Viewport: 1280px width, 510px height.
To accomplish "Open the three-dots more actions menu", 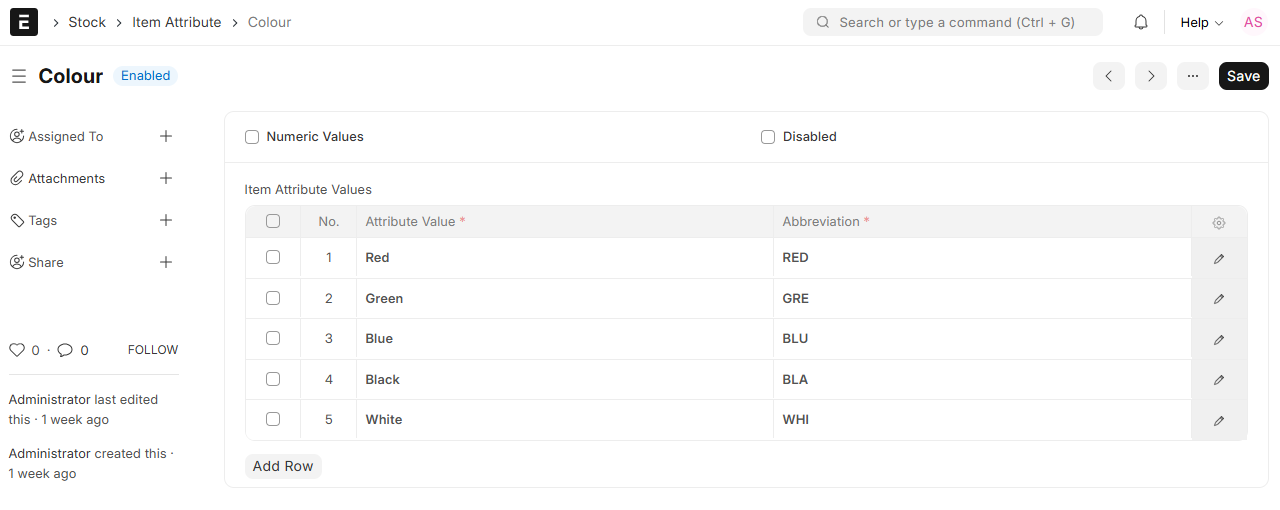I will pyautogui.click(x=1193, y=76).
